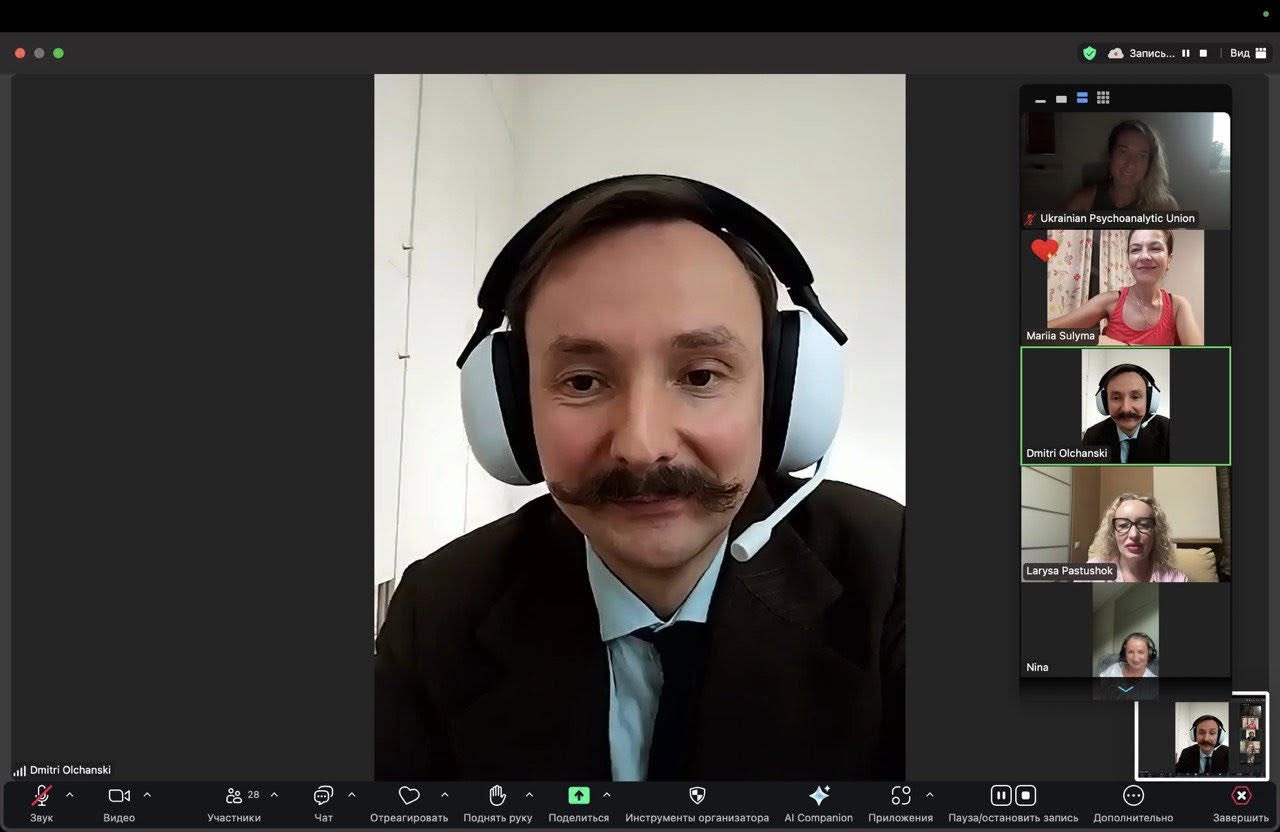Open the Приложения apps icon
This screenshot has width=1280, height=832.
click(900, 796)
